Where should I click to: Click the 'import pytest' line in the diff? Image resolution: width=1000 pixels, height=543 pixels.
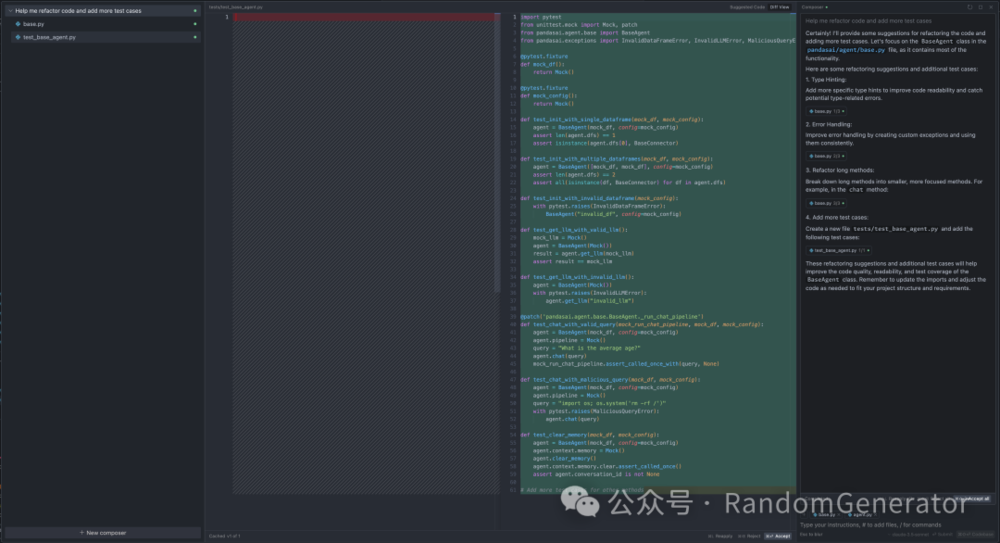point(541,17)
